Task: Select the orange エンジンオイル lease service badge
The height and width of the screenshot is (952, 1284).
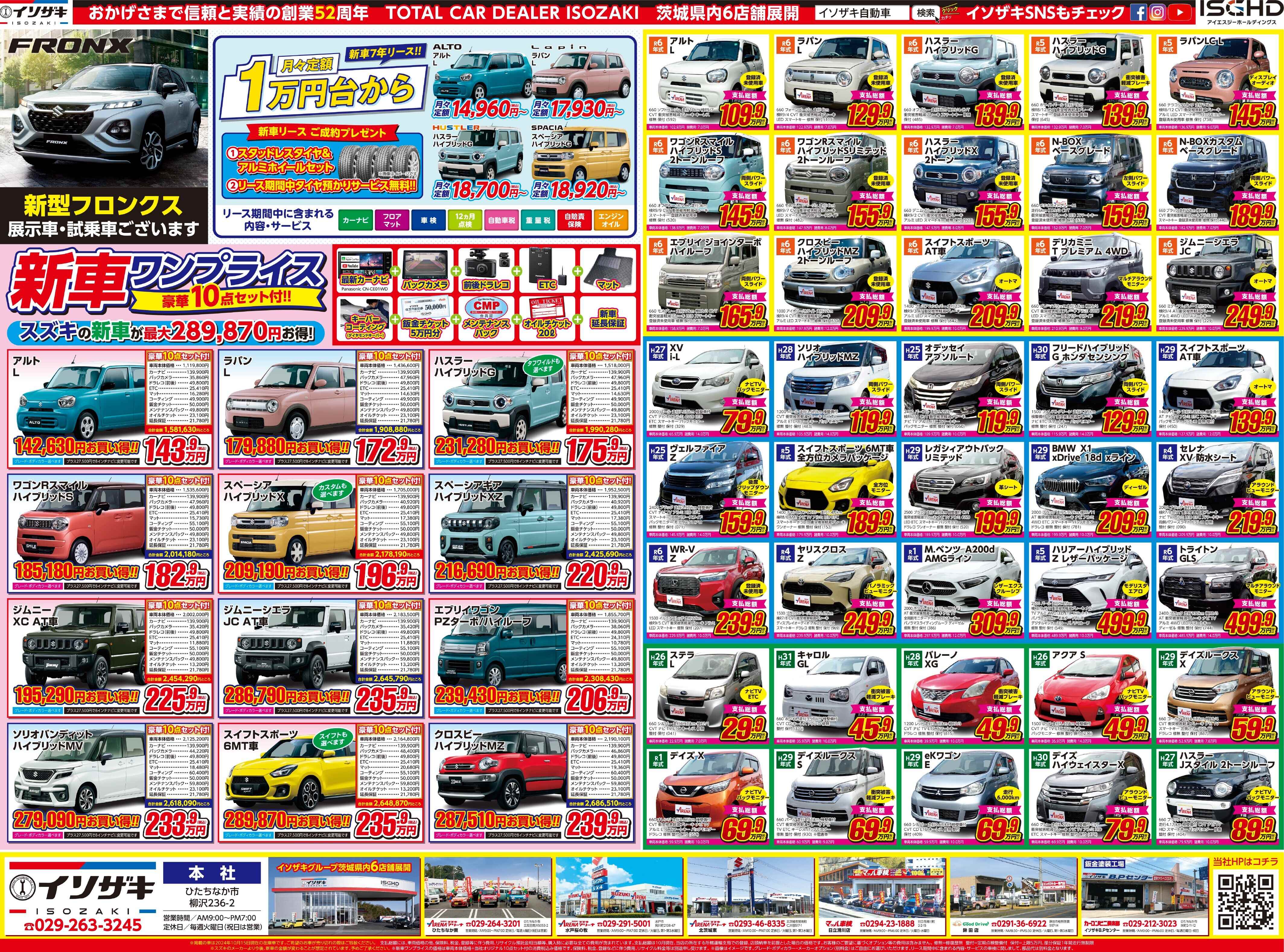Action: [610, 220]
